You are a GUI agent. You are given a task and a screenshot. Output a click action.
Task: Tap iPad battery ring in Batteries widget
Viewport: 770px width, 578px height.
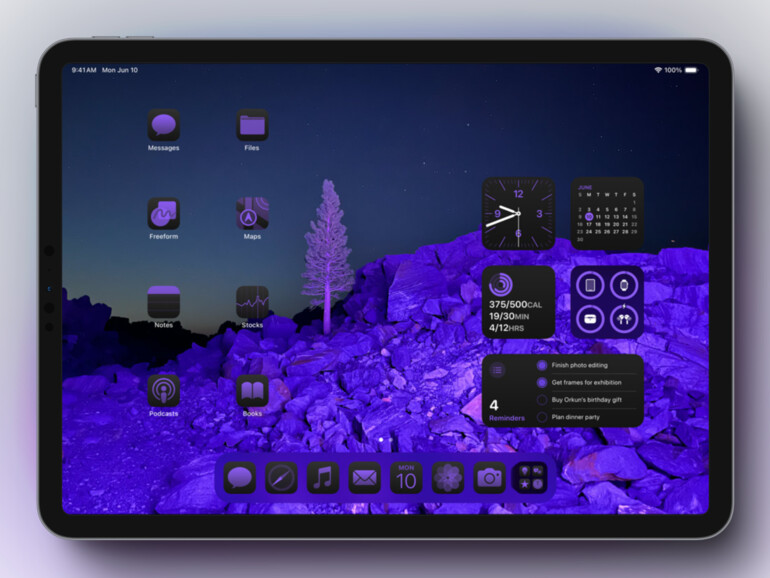click(590, 285)
